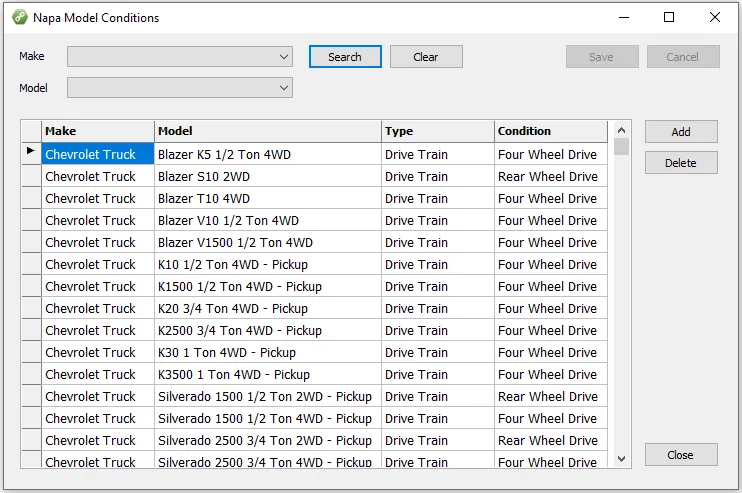This screenshot has width=742, height=493.
Task: Sort by the Condition column header
Action: [550, 131]
